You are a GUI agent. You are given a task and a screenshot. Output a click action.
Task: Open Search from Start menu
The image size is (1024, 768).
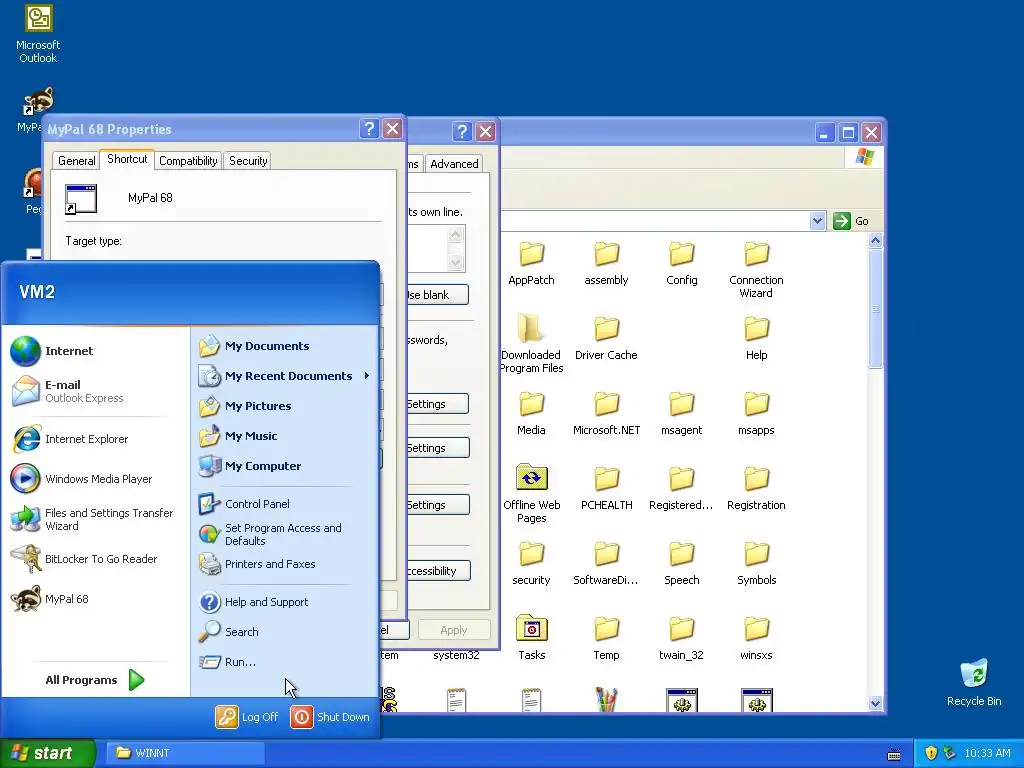coord(229,632)
